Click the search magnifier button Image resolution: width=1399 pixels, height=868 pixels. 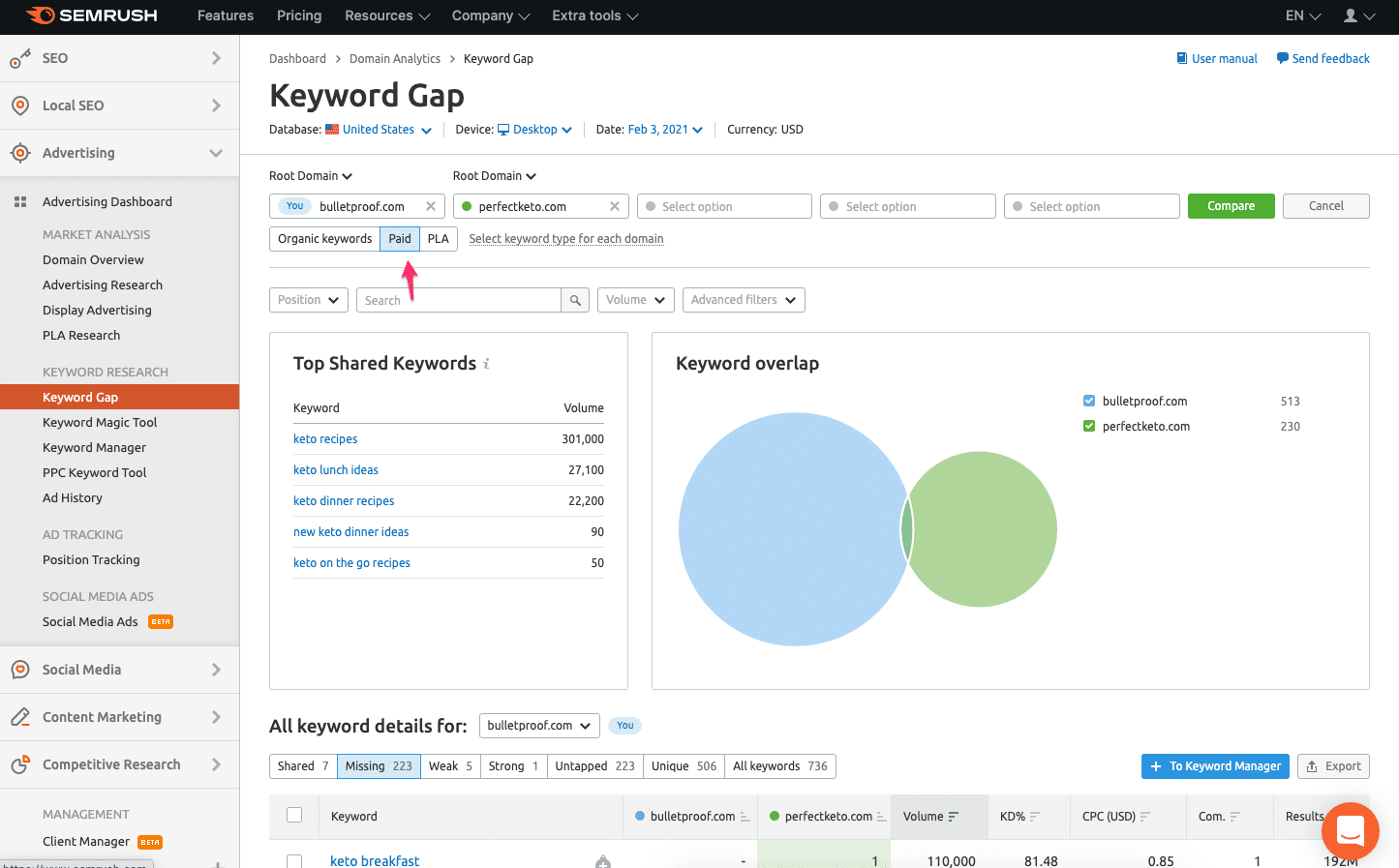point(575,300)
